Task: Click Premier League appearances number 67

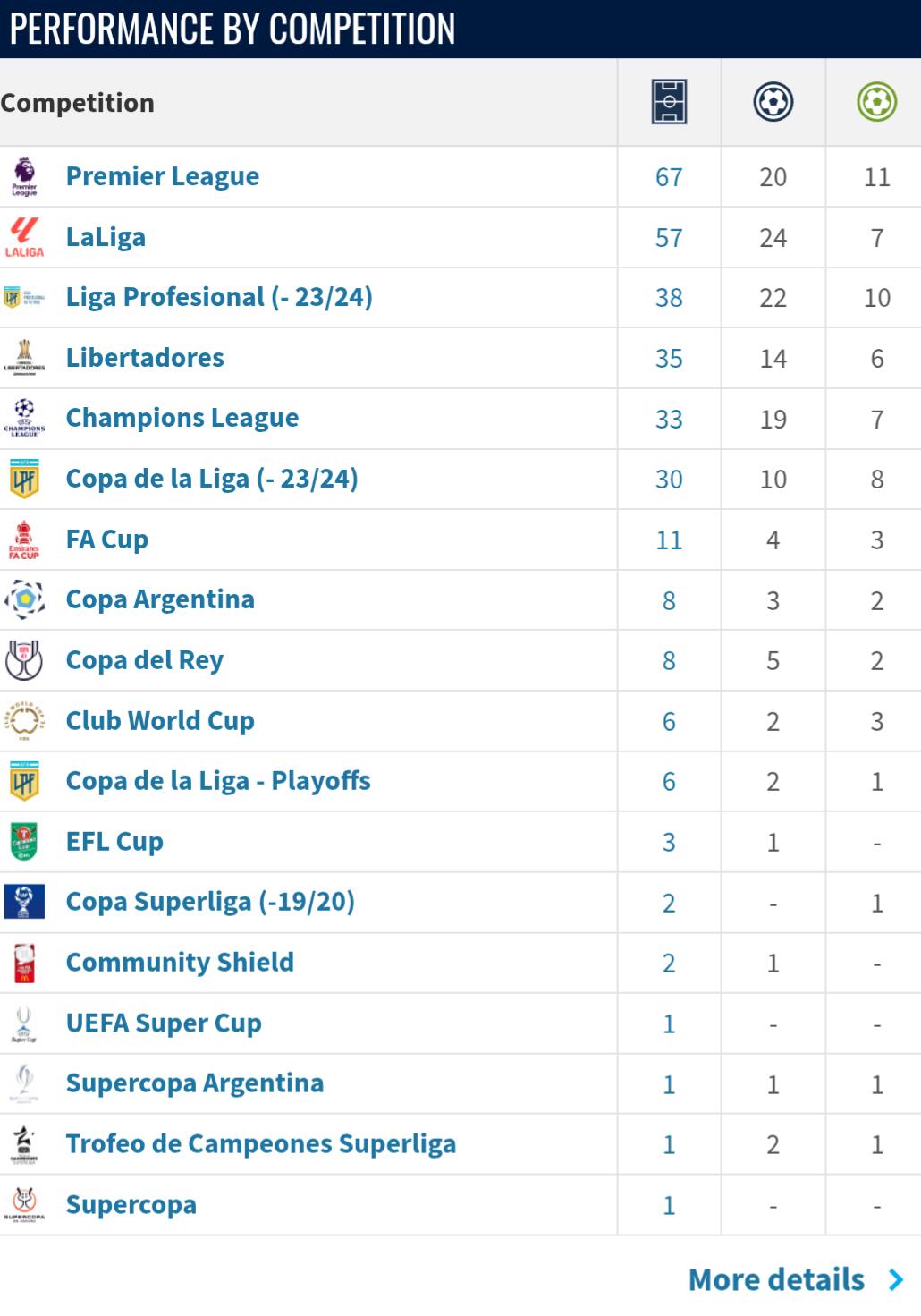Action: [x=669, y=177]
